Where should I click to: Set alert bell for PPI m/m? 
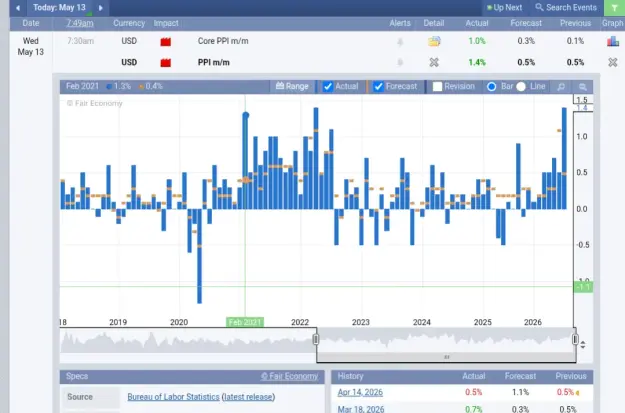(x=400, y=62)
